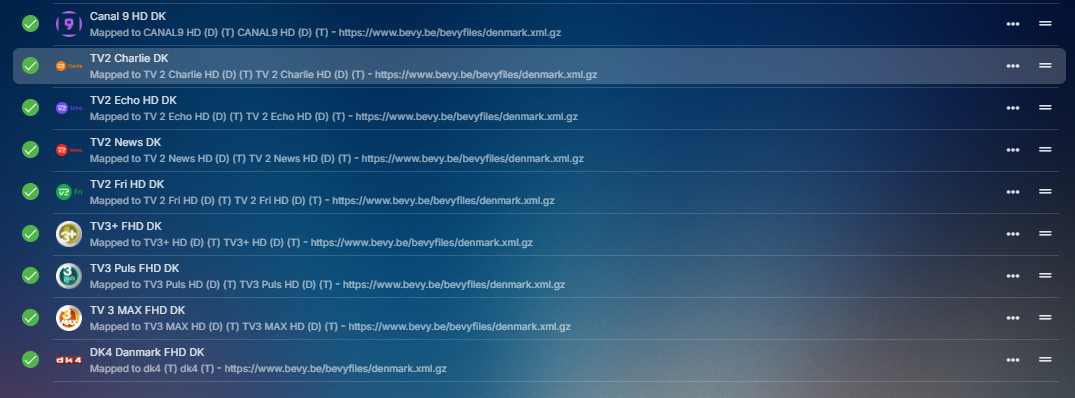The image size is (1075, 398).
Task: Select the 'TV2 News DK' channel title
Action: (x=125, y=142)
